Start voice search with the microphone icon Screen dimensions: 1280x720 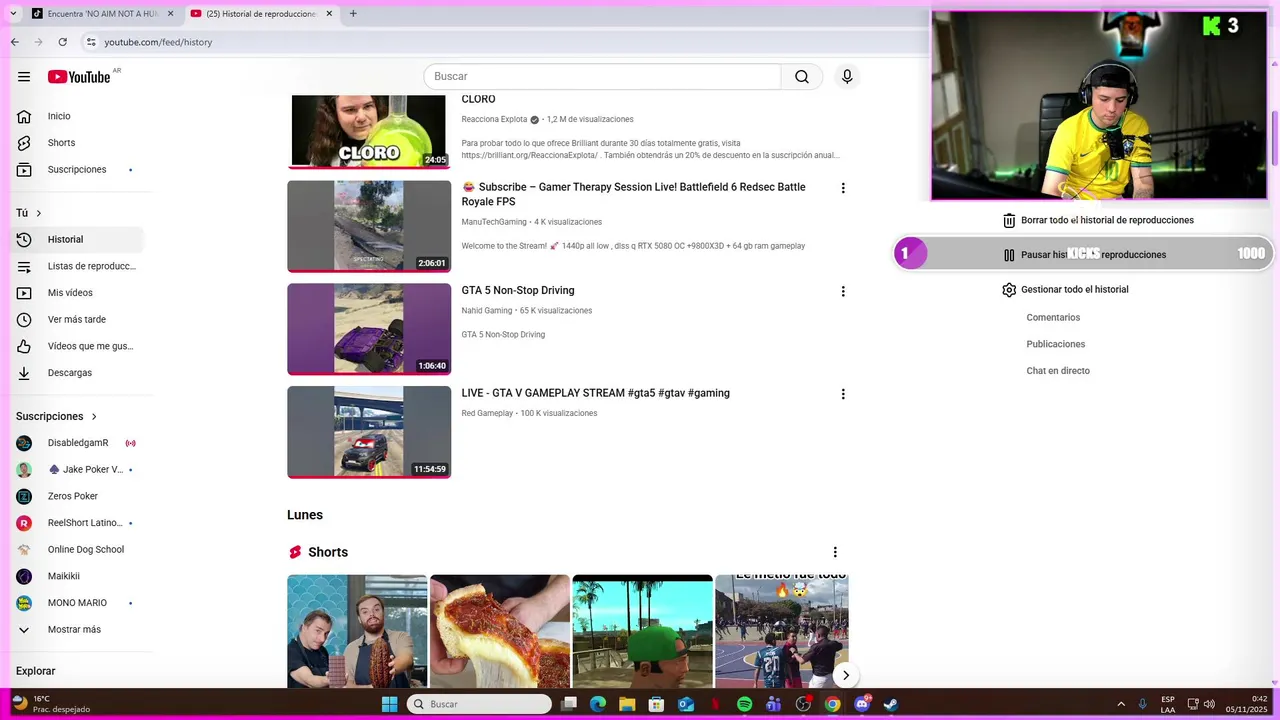tap(847, 77)
